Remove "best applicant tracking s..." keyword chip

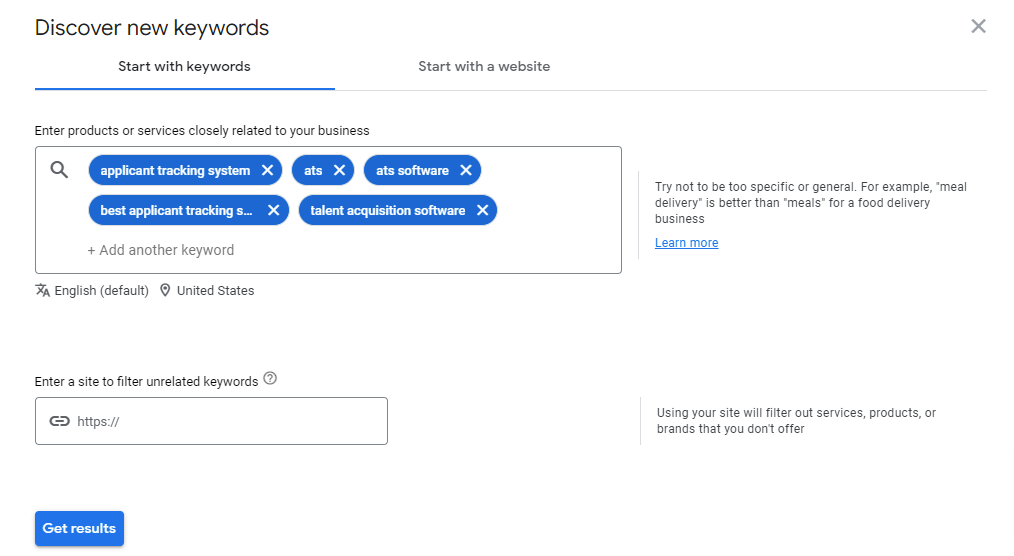tap(273, 211)
